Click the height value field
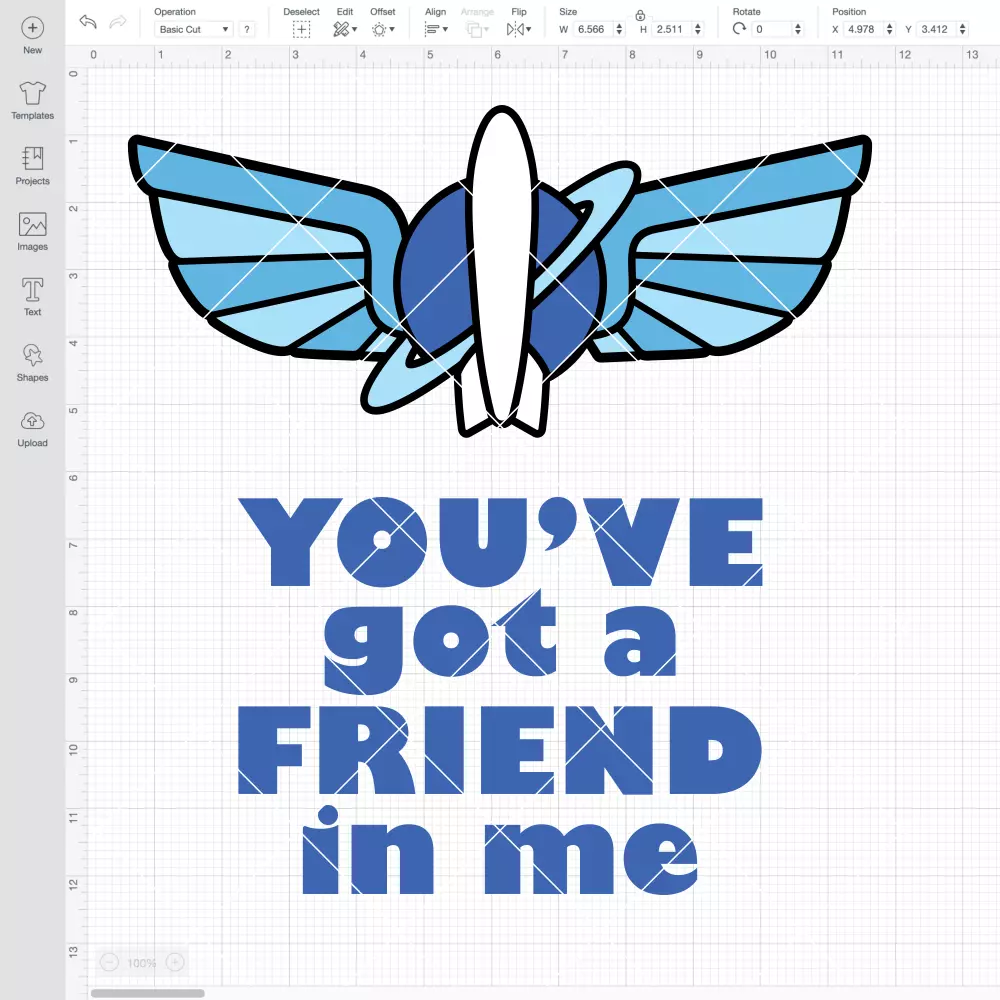The height and width of the screenshot is (1000, 1000). click(x=671, y=29)
